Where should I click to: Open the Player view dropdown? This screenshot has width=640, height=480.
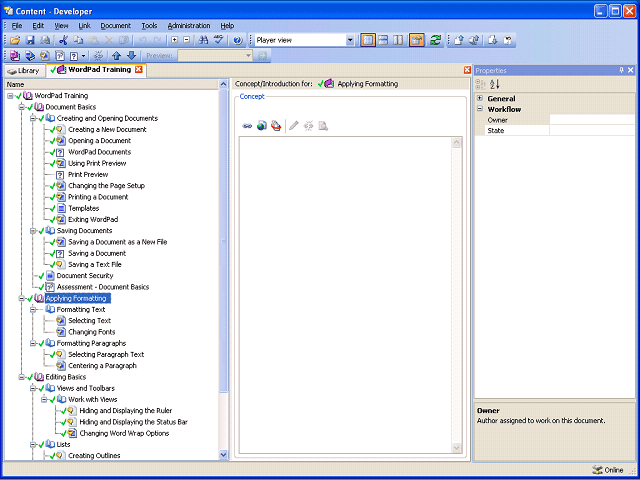(350, 40)
